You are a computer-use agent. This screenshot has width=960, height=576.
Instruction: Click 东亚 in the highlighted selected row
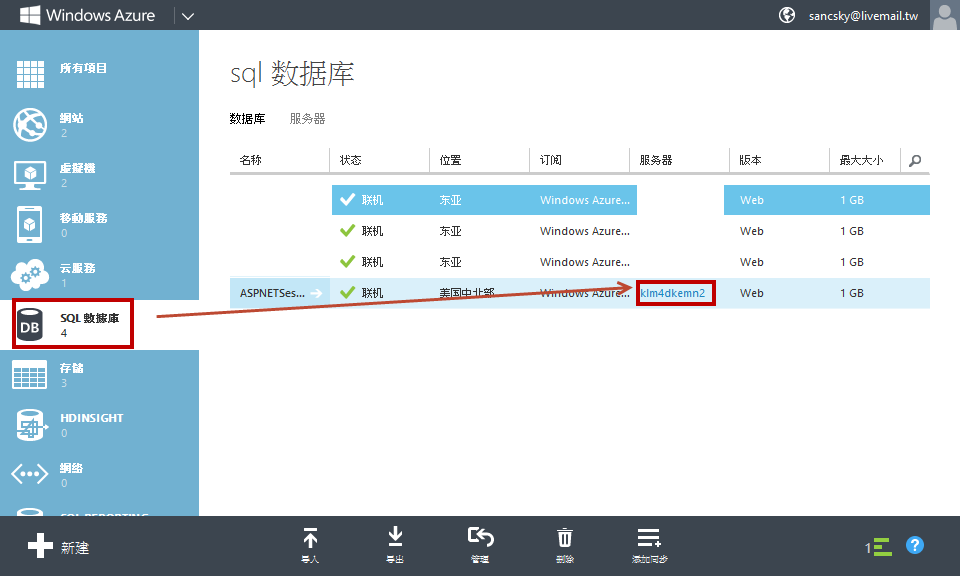tap(451, 200)
